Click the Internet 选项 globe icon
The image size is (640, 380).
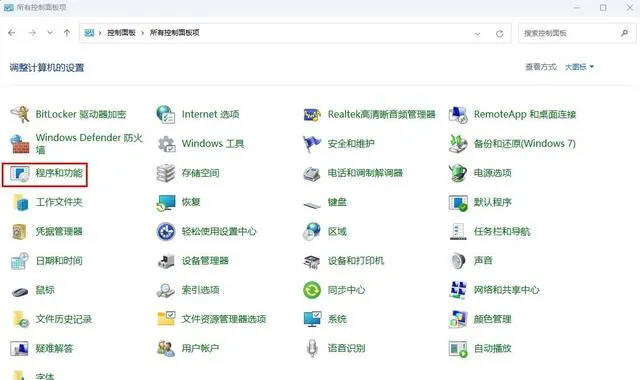166,114
